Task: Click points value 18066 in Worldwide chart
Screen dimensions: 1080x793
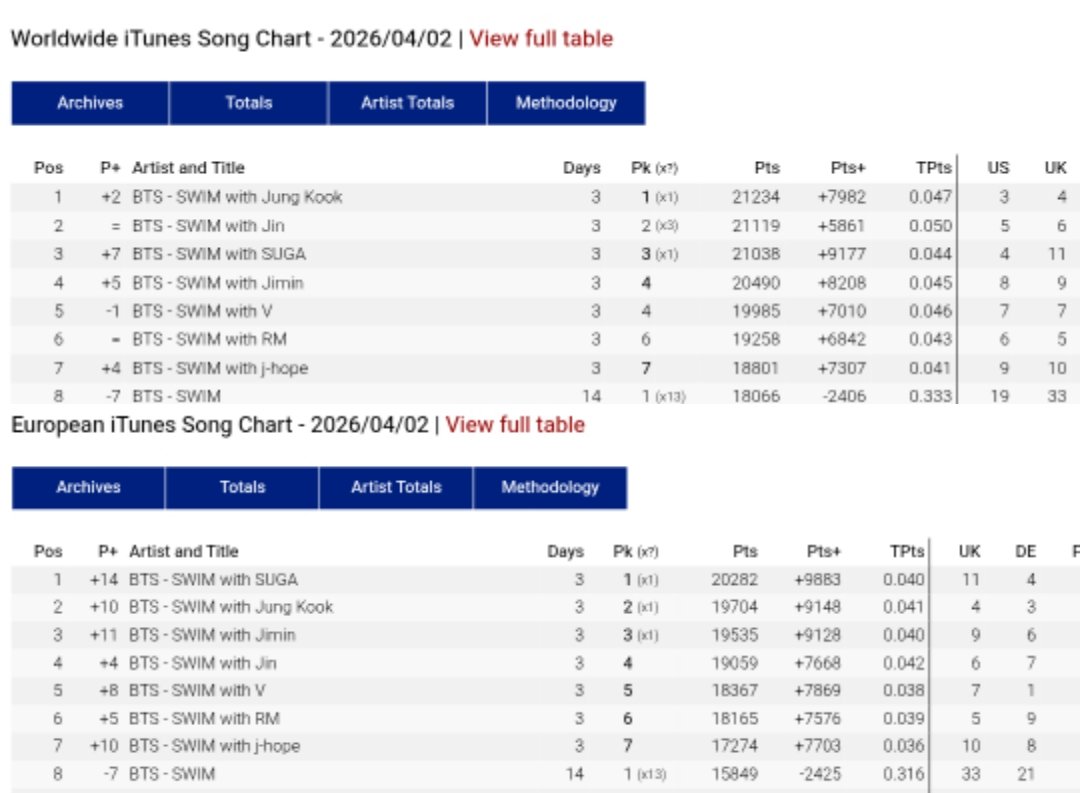Action: [756, 396]
